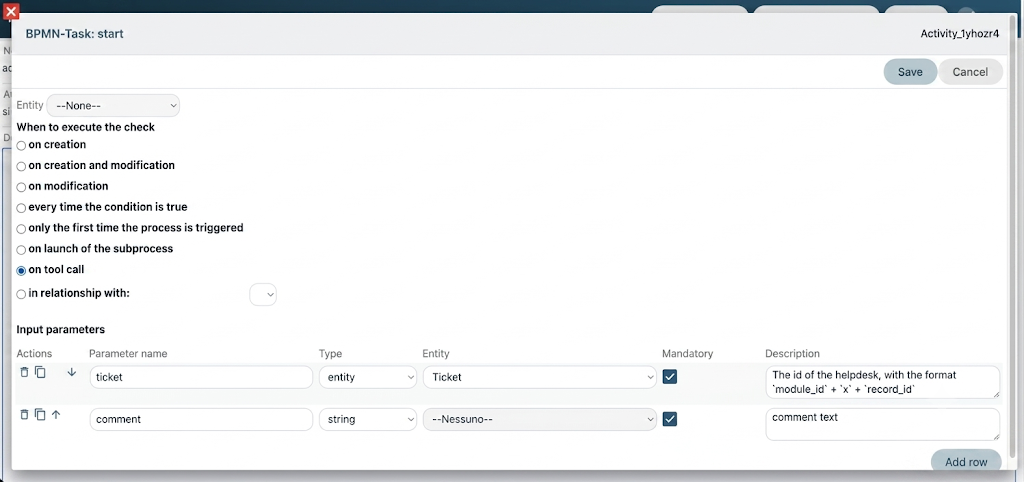Click the Save button
This screenshot has width=1024, height=482.
coord(910,72)
